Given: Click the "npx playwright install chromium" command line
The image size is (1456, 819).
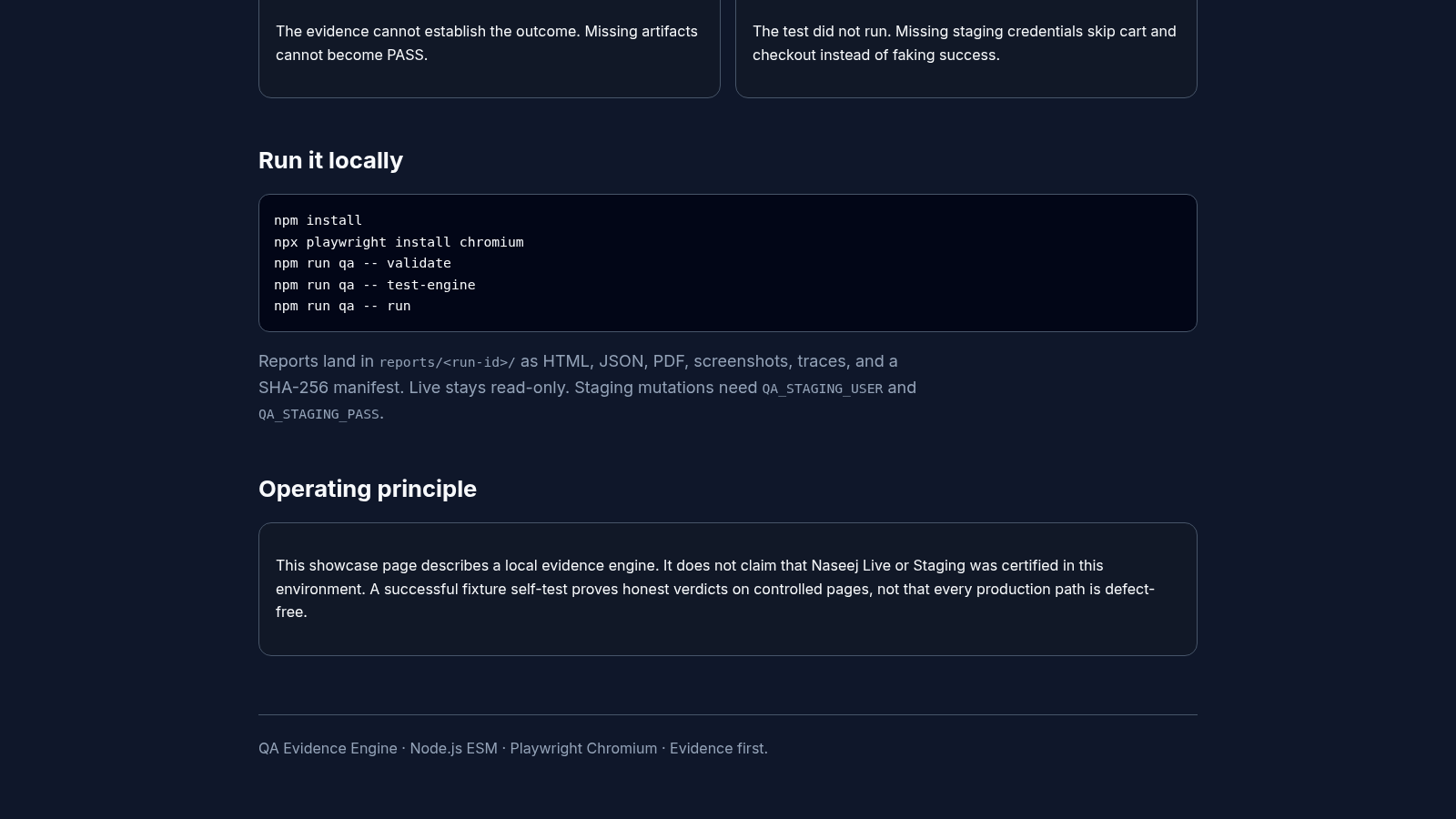Looking at the screenshot, I should (x=399, y=242).
